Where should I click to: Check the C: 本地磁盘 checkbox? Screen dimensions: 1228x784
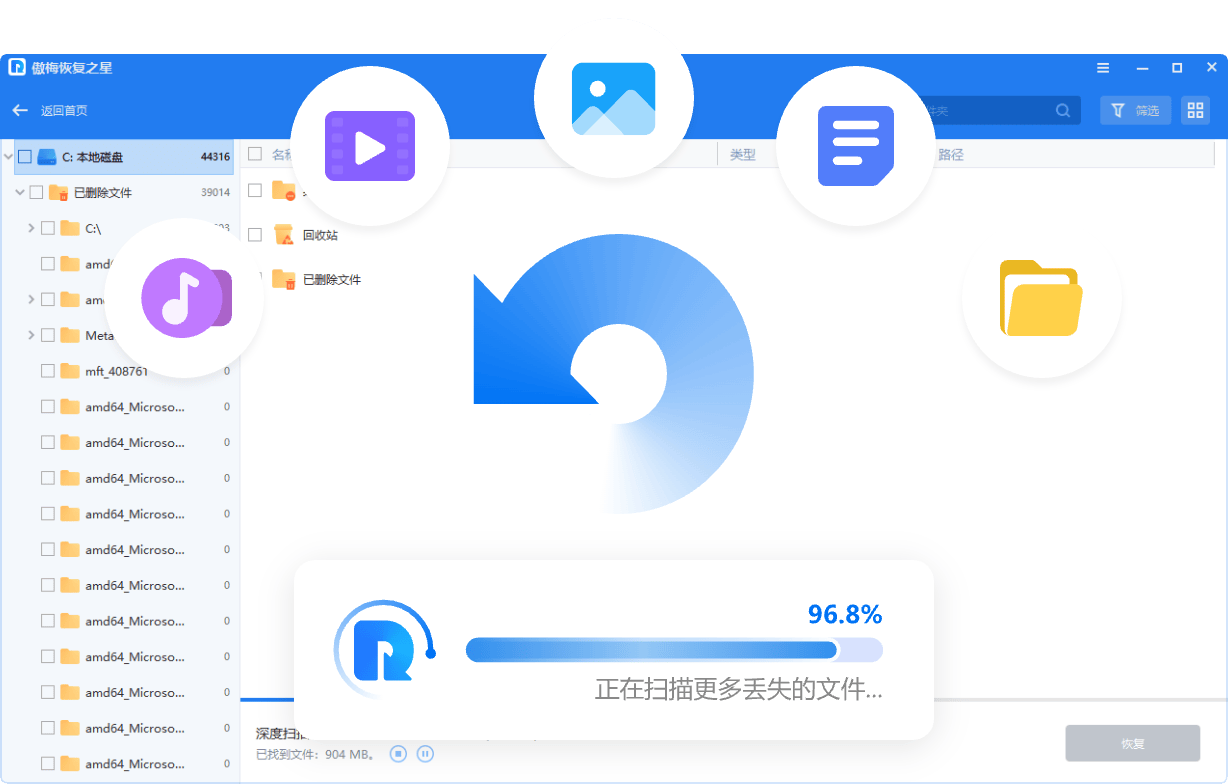click(25, 157)
